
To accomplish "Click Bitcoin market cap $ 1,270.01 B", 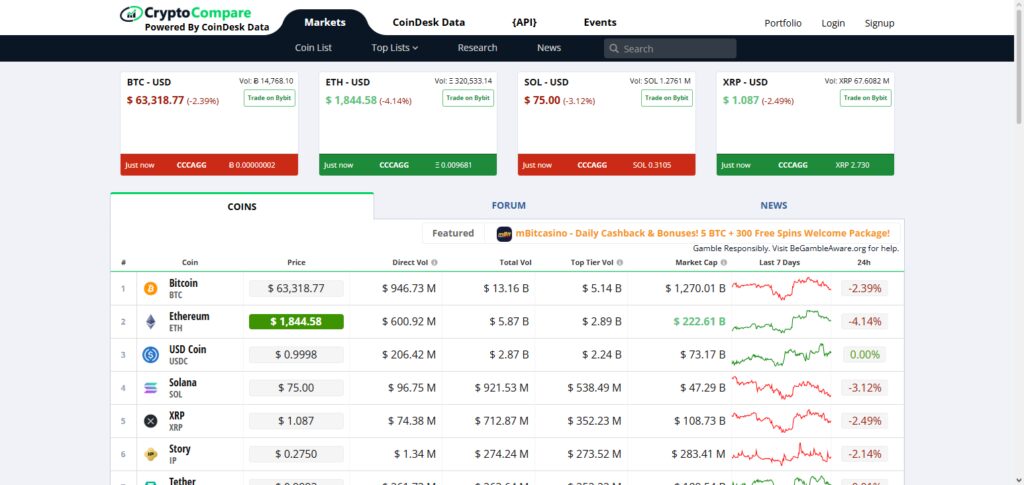I will click(695, 289).
